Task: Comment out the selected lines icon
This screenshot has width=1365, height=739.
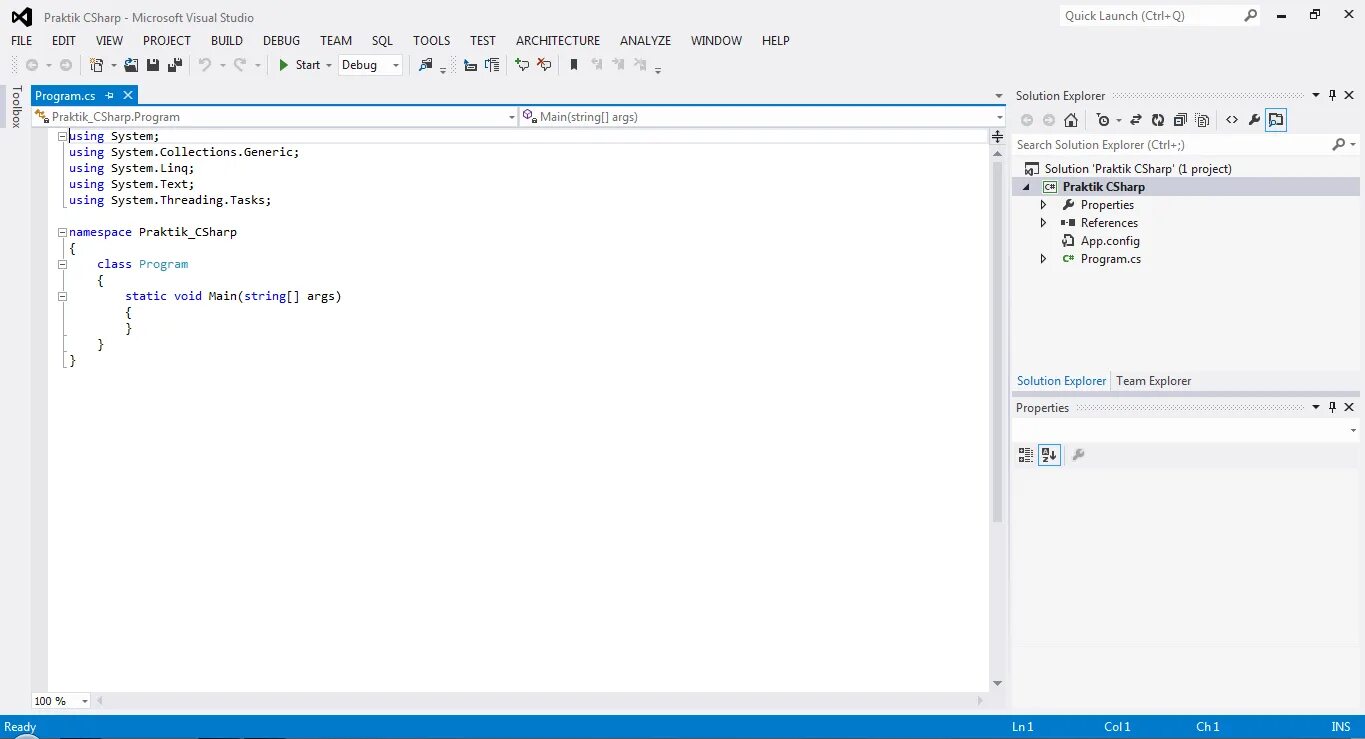Action: 522,65
